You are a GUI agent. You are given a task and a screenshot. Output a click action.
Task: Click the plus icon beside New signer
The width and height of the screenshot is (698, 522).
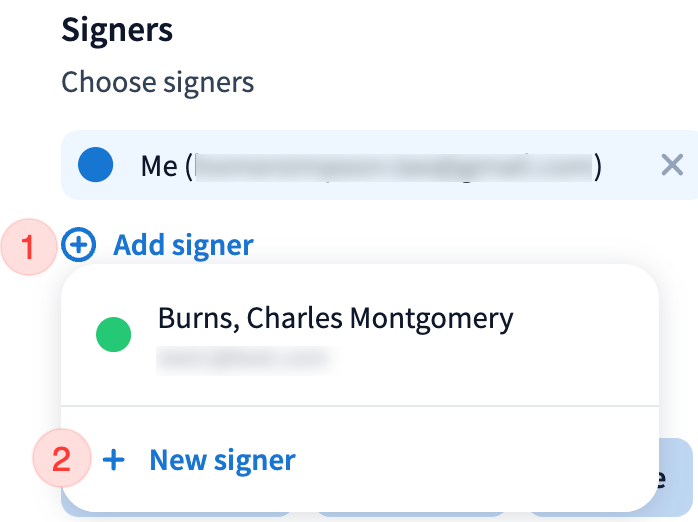(115, 460)
